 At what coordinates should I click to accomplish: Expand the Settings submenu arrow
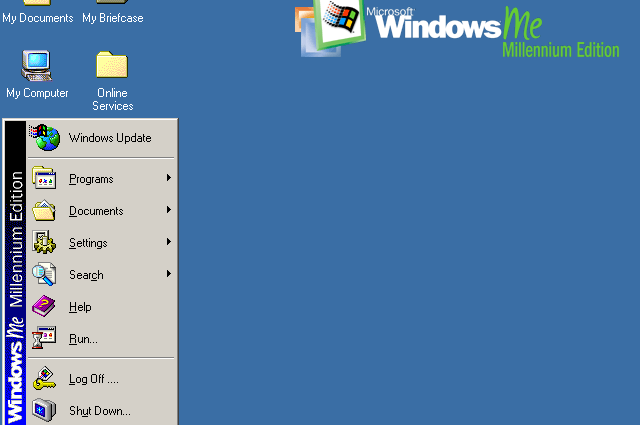tap(169, 242)
